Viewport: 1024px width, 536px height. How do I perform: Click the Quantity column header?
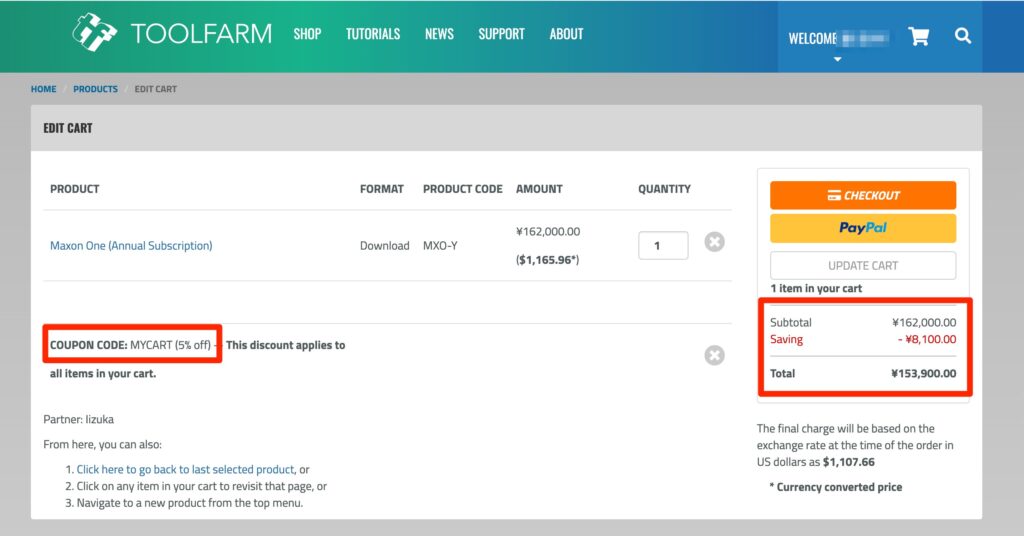(664, 189)
